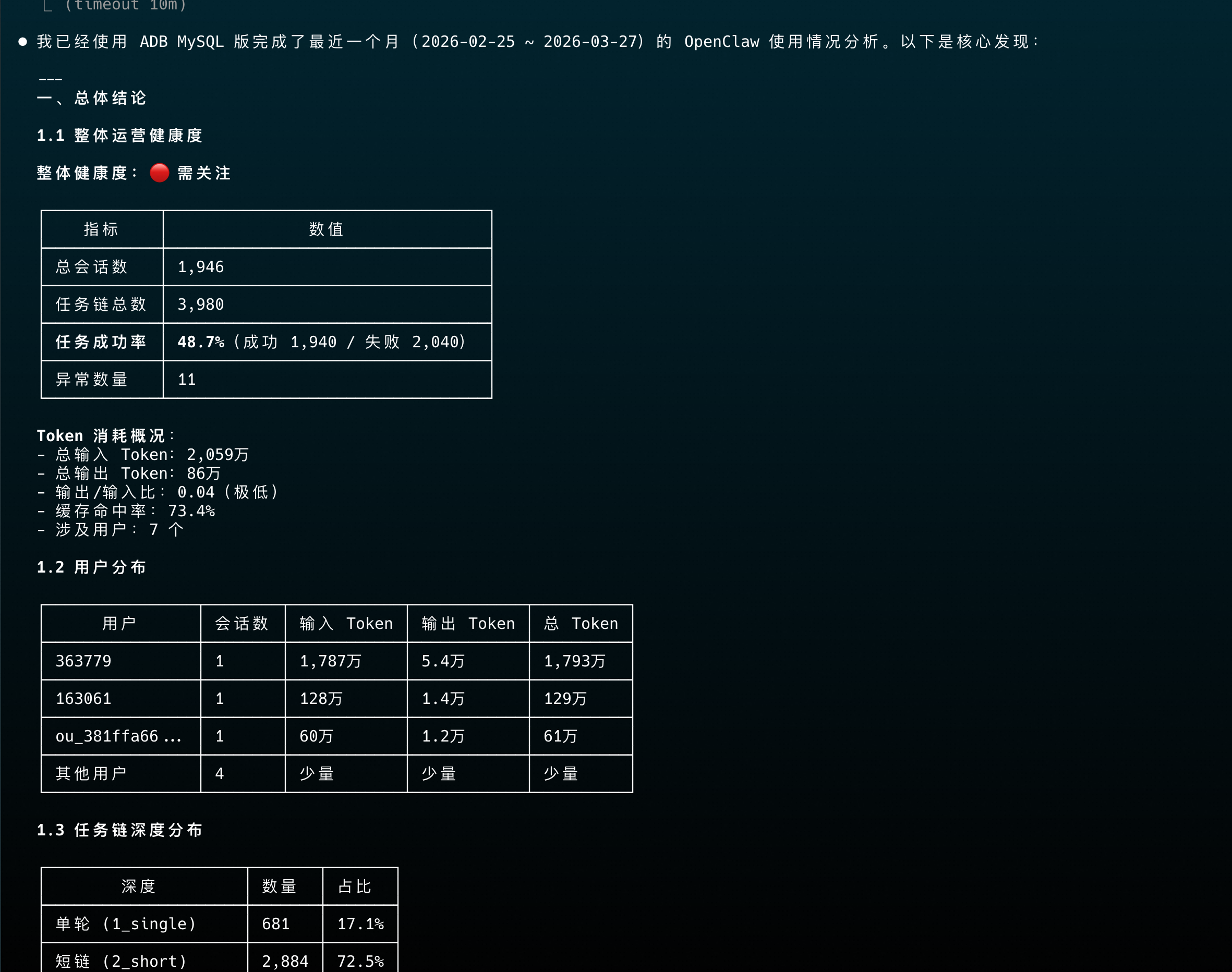Select the '单轮 (1_single)' depth cell
The width and height of the screenshot is (1232, 972).
pyautogui.click(x=126, y=924)
